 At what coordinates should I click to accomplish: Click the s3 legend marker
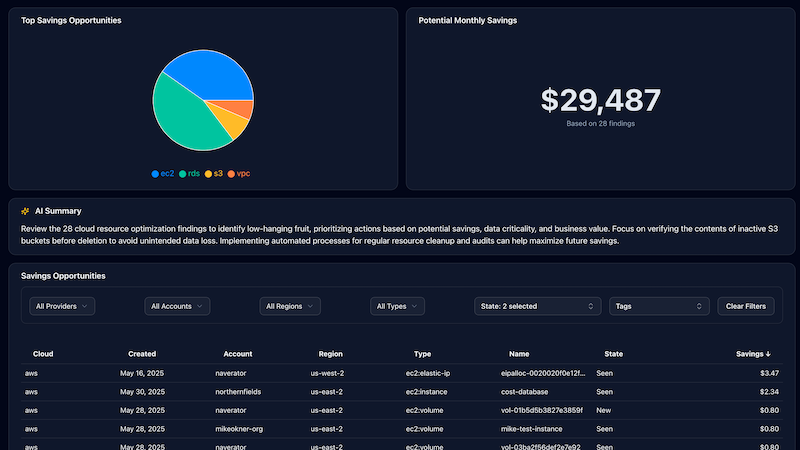pos(208,174)
